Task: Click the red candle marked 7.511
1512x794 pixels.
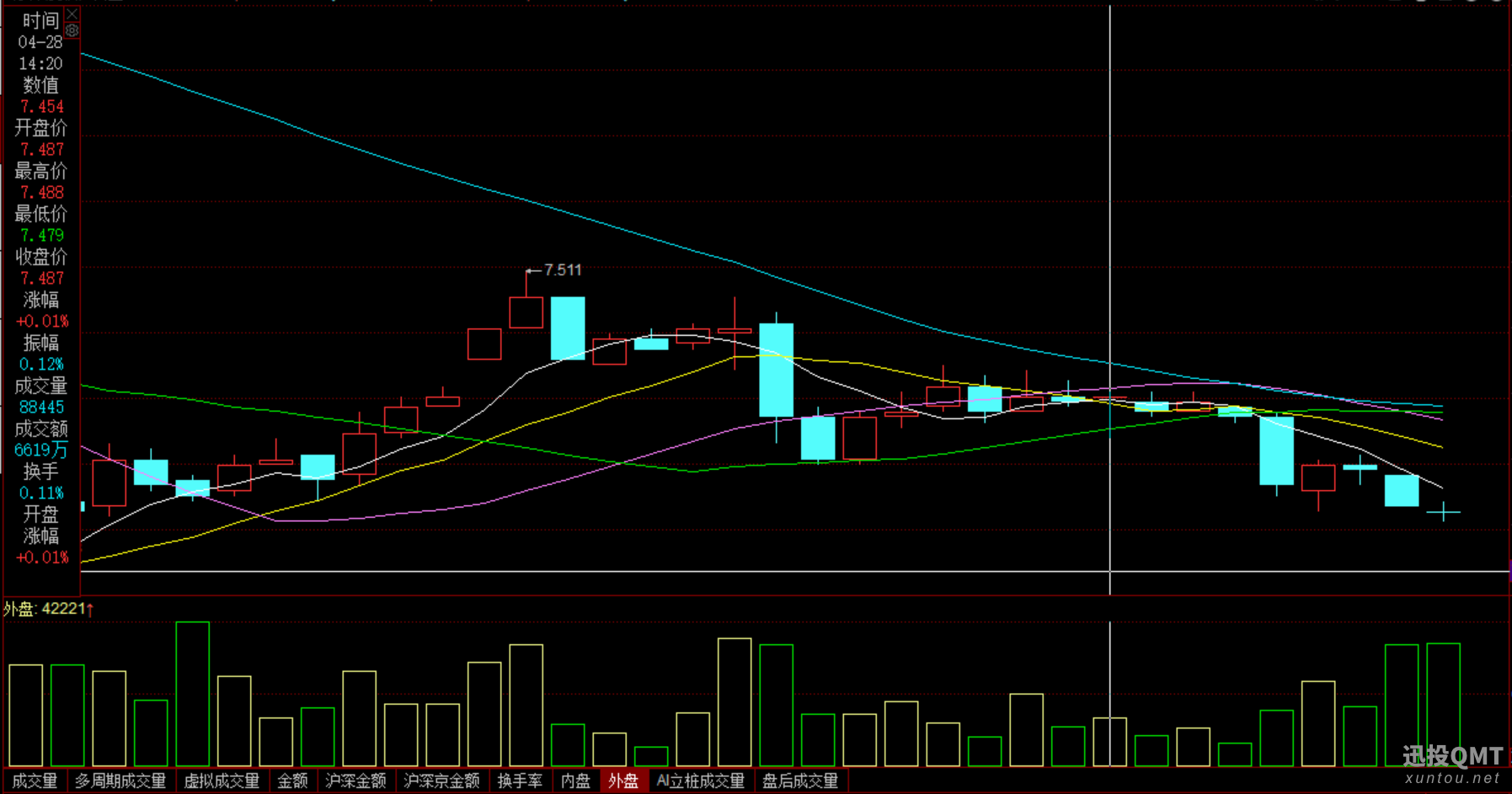Action: [x=526, y=312]
